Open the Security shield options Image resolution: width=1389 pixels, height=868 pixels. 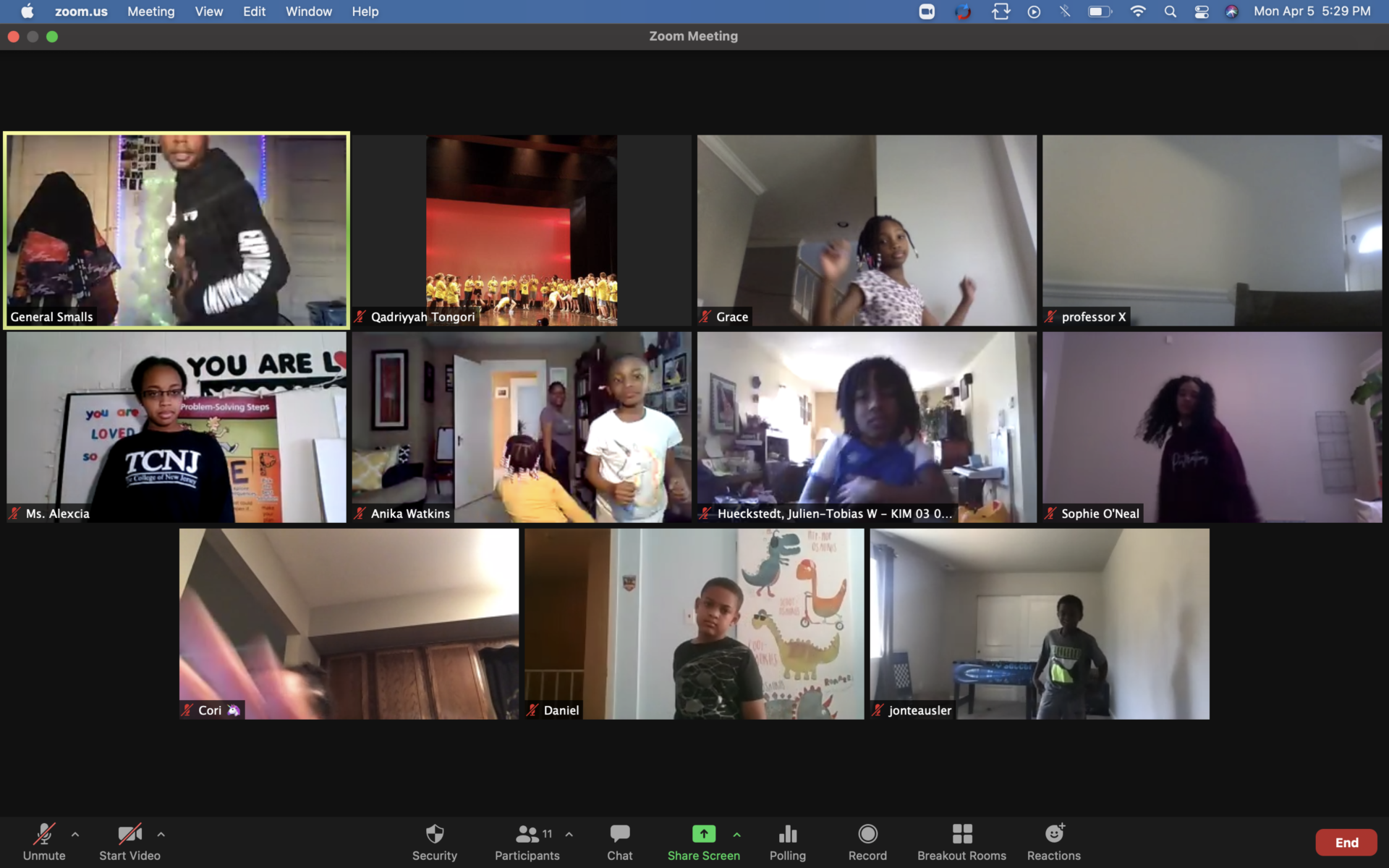[434, 842]
